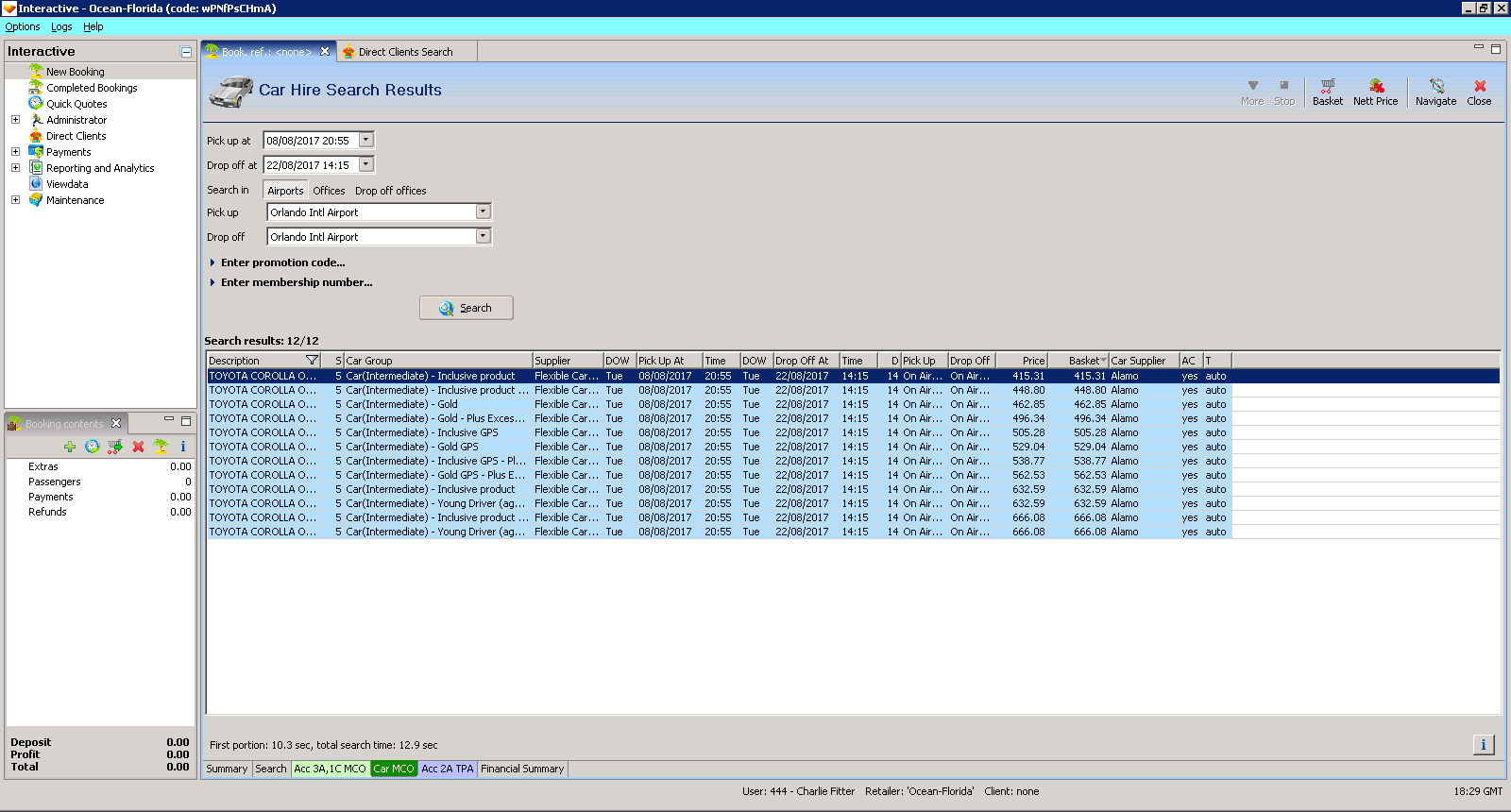Switch to the Direct Clients Search tab
The width and height of the screenshot is (1511, 812).
point(405,52)
